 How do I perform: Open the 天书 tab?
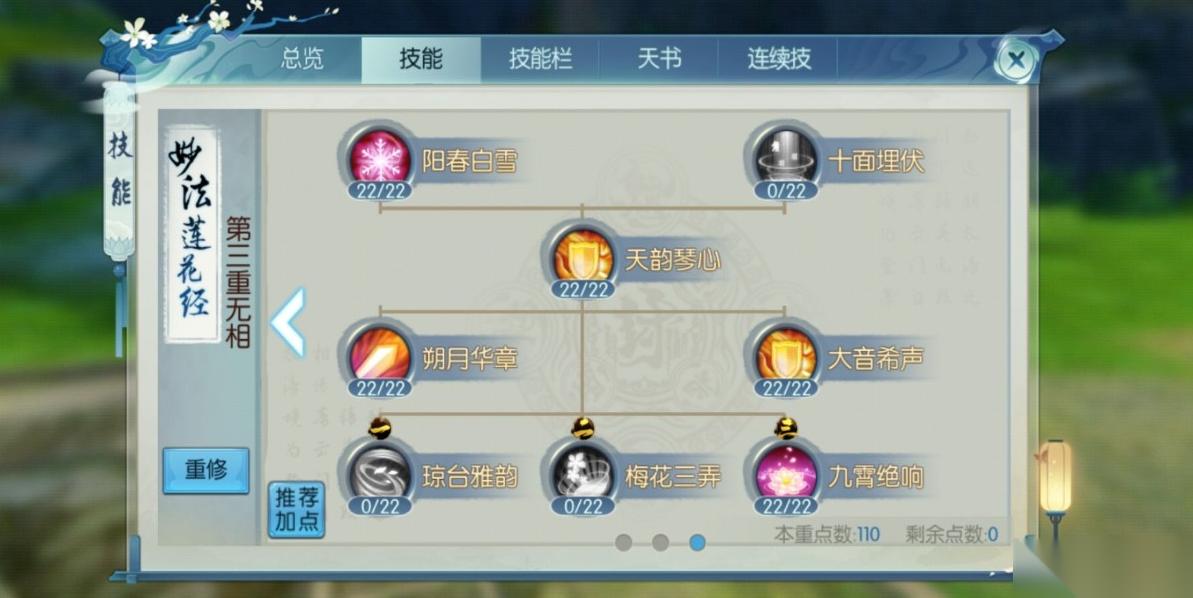pos(659,59)
